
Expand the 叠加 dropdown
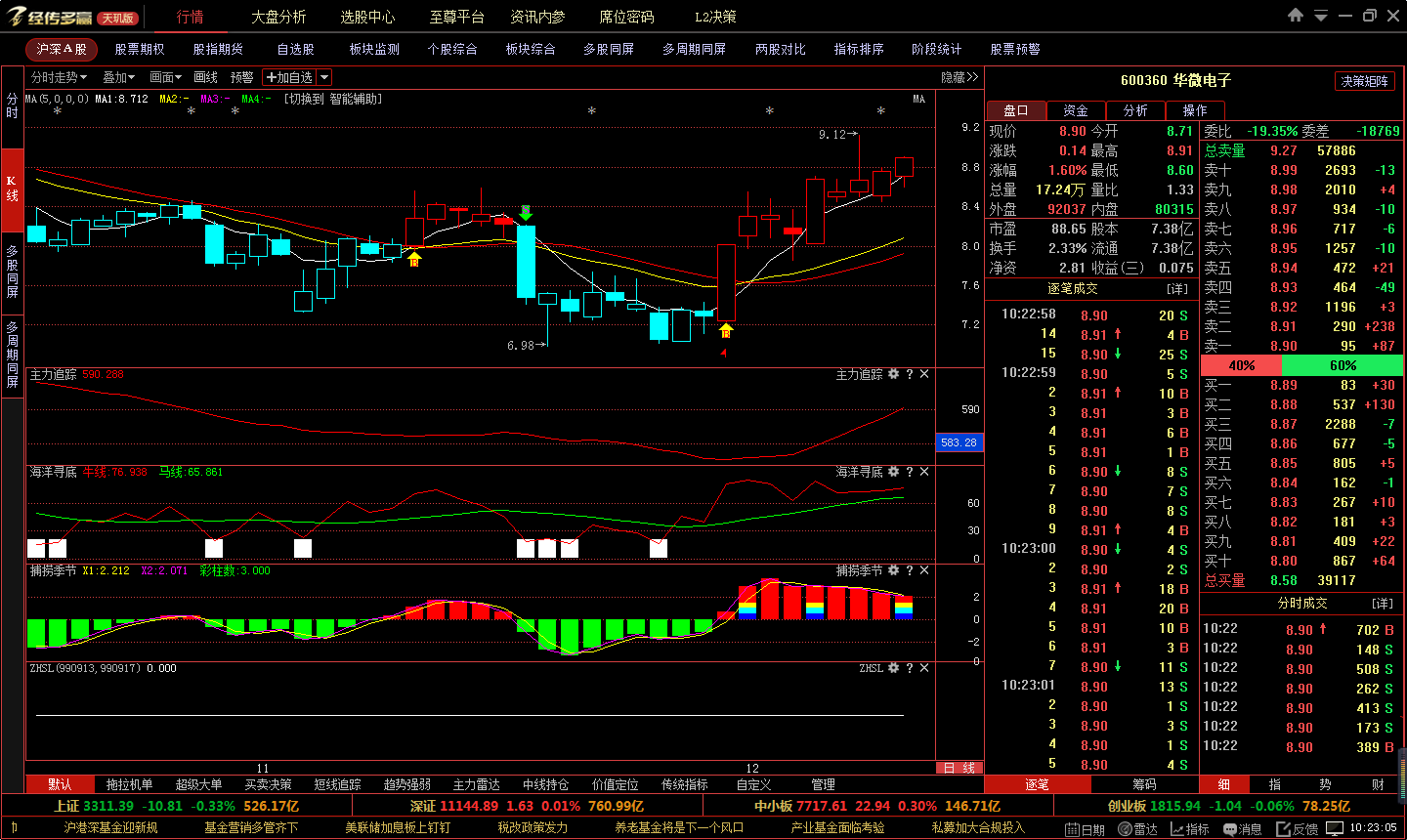tap(119, 77)
